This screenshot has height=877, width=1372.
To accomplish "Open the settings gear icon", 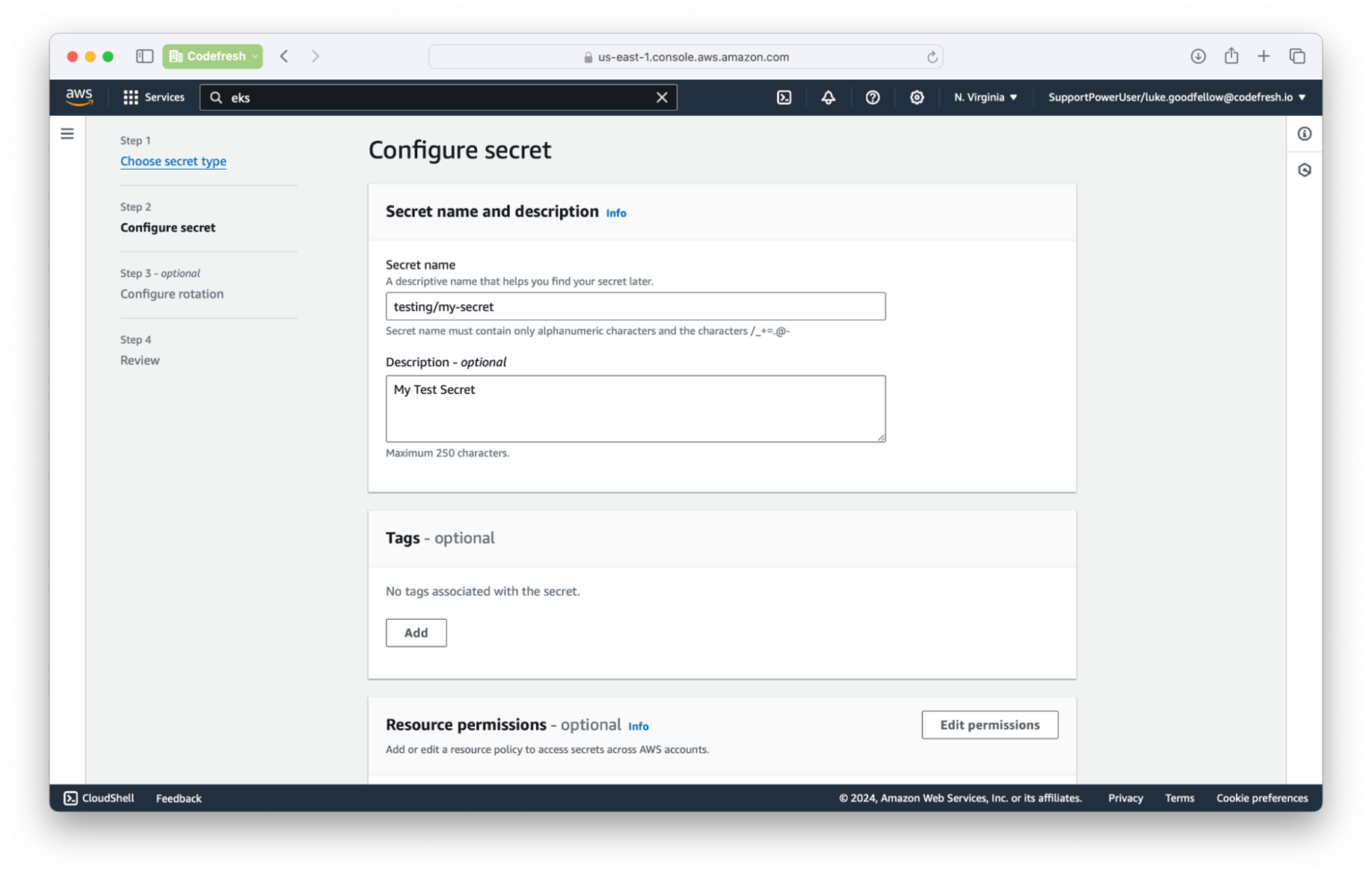I will click(x=916, y=96).
